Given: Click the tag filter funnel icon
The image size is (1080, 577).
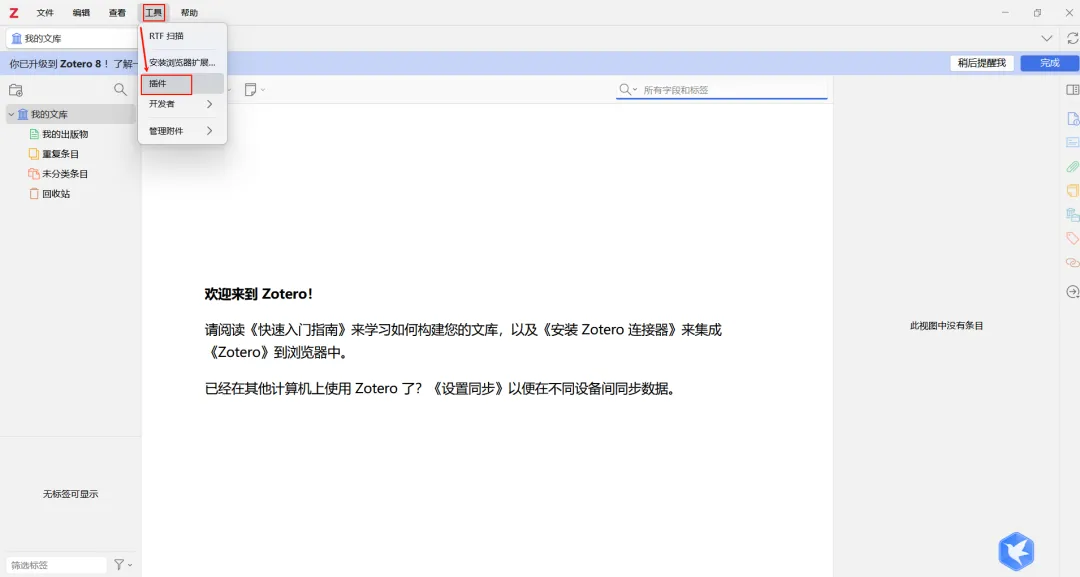Looking at the screenshot, I should point(119,565).
